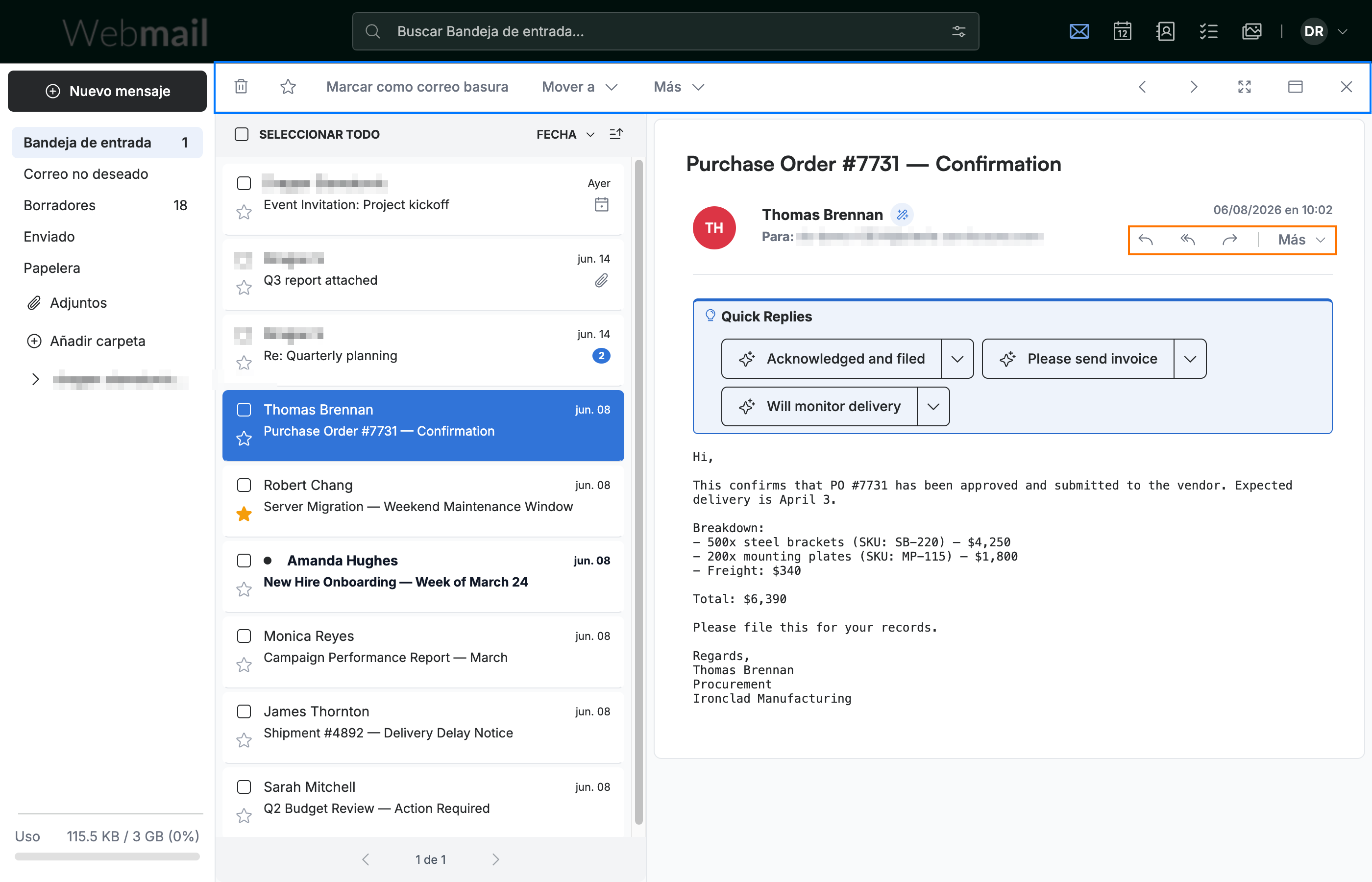Open the toolbar Más dropdown

[679, 86]
